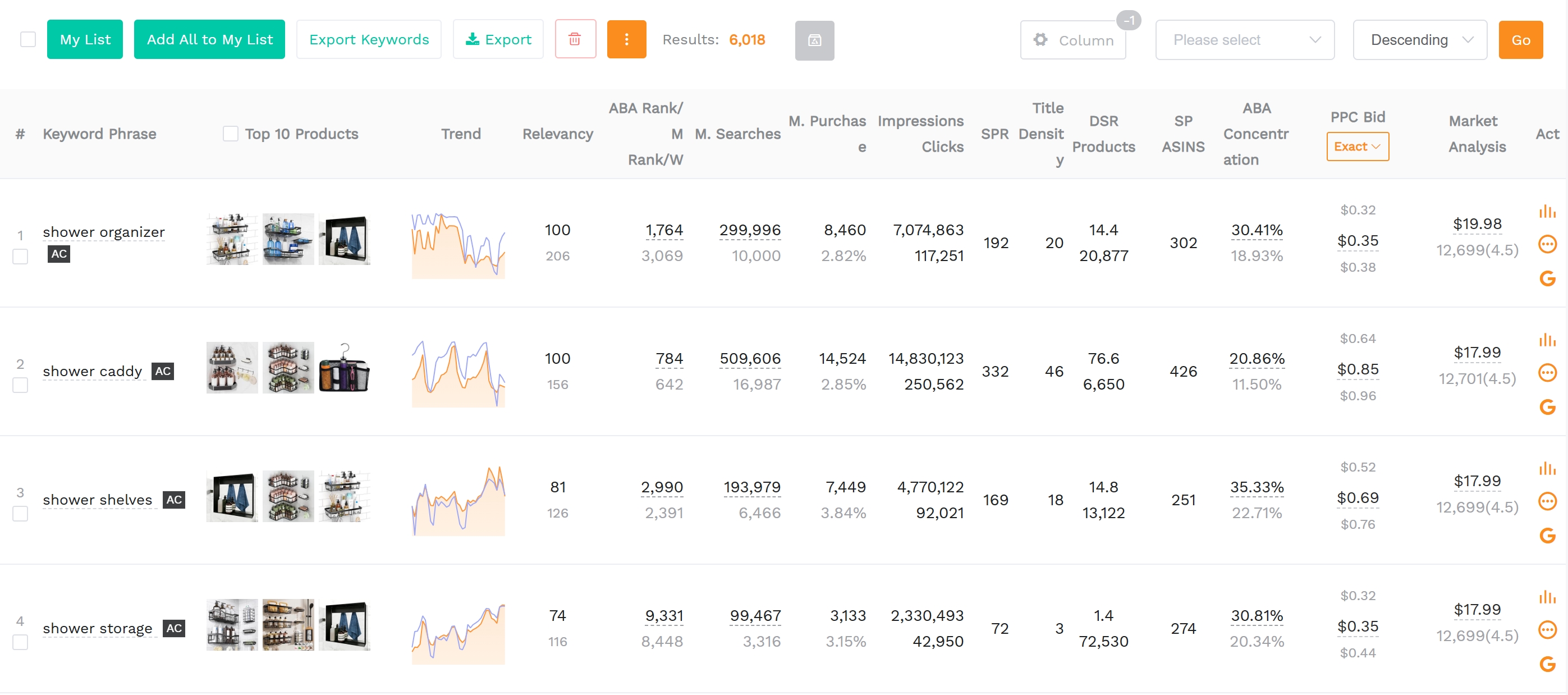1568x695 pixels.
Task: Click the download Export icon
Action: [x=473, y=39]
